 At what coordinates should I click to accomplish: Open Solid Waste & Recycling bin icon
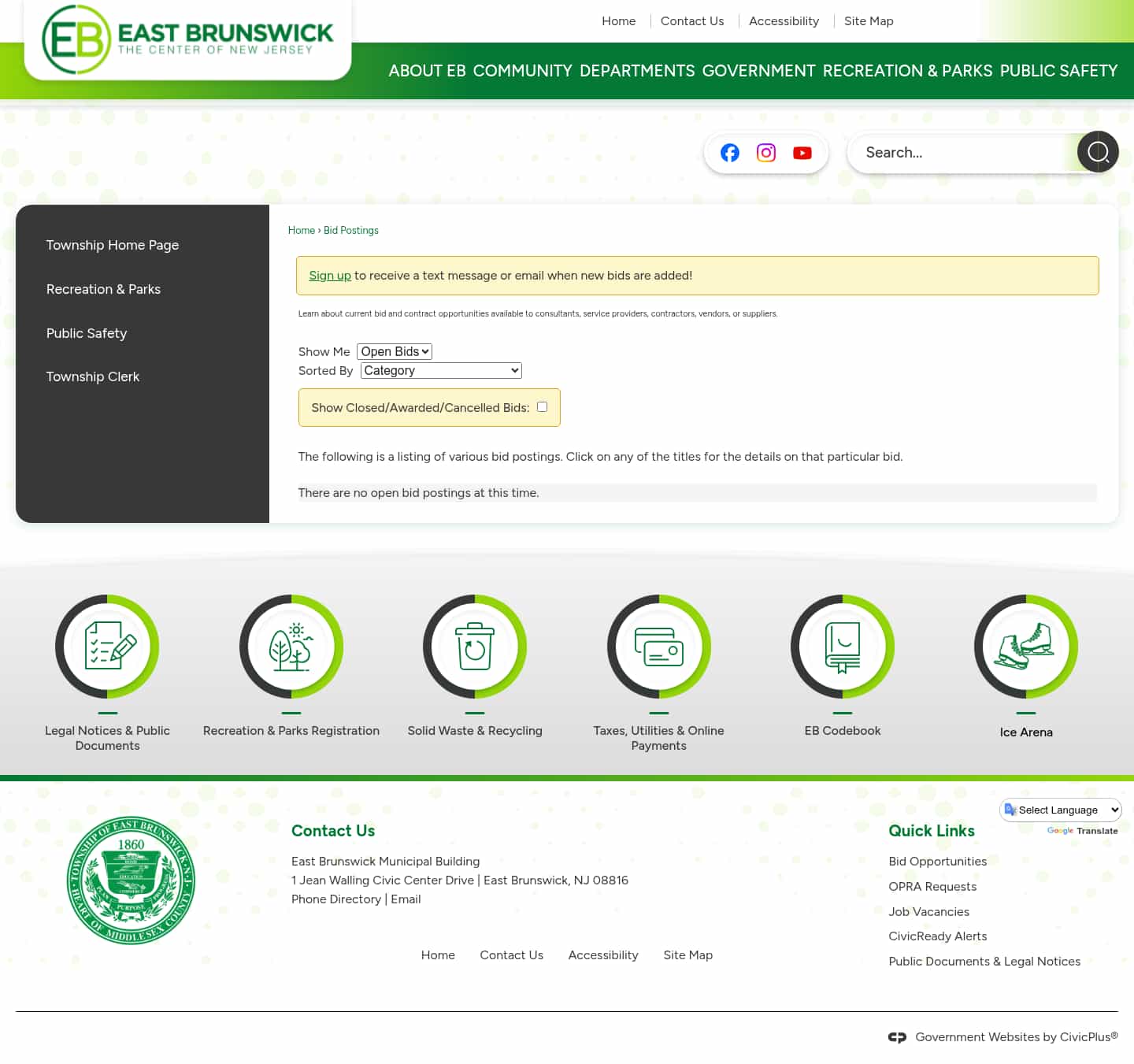pos(475,646)
